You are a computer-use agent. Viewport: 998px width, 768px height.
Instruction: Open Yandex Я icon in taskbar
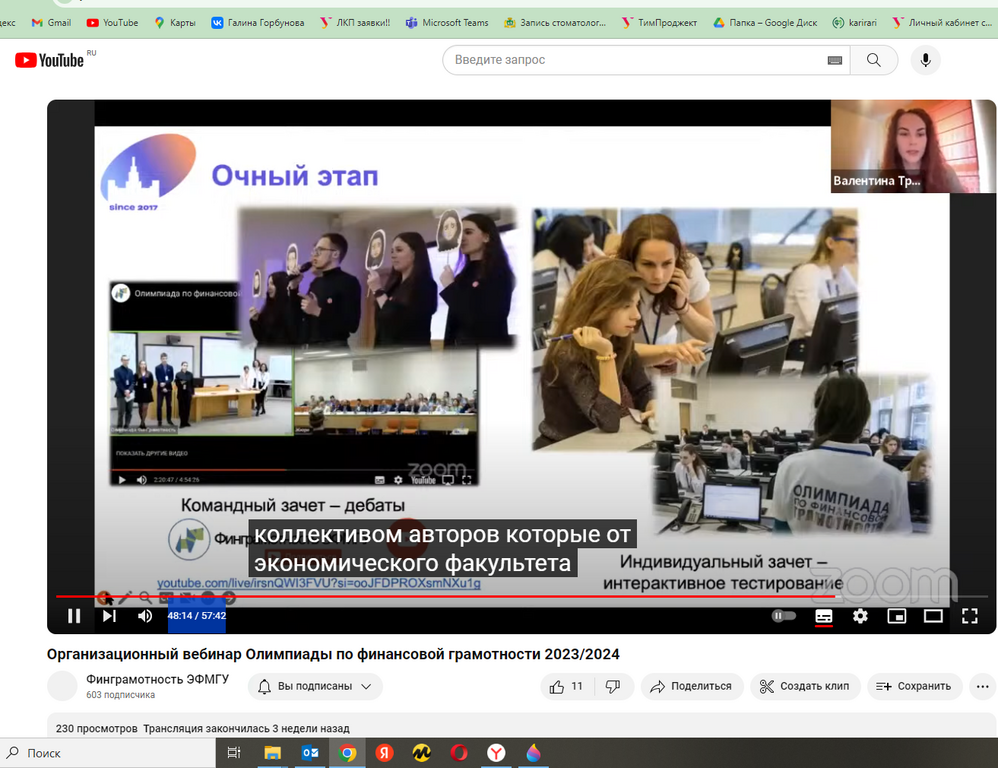pos(384,753)
